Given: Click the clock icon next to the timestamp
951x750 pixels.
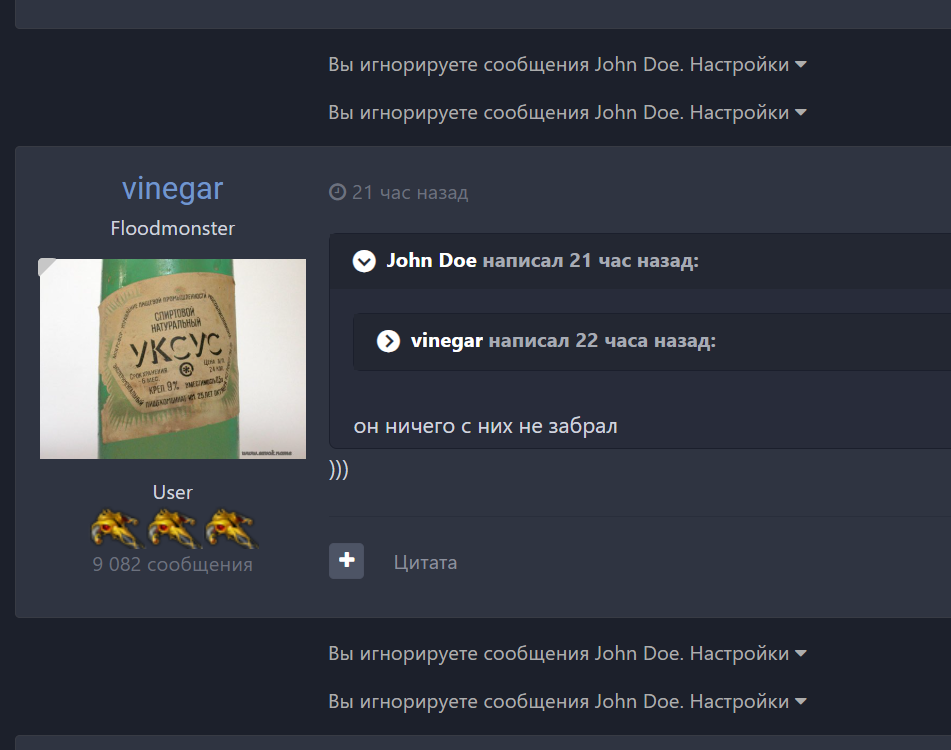Looking at the screenshot, I should point(336,192).
